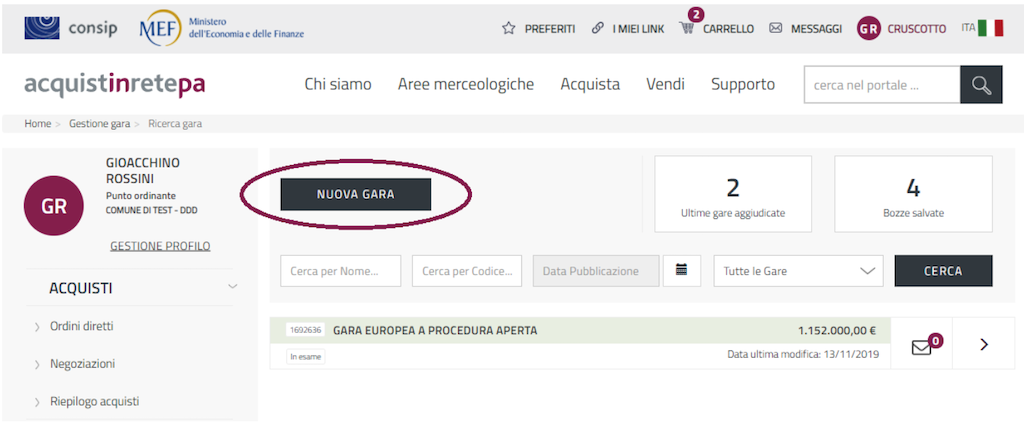This screenshot has height=432, width=1024.
Task: Click the Consip logo
Action: (x=71, y=28)
